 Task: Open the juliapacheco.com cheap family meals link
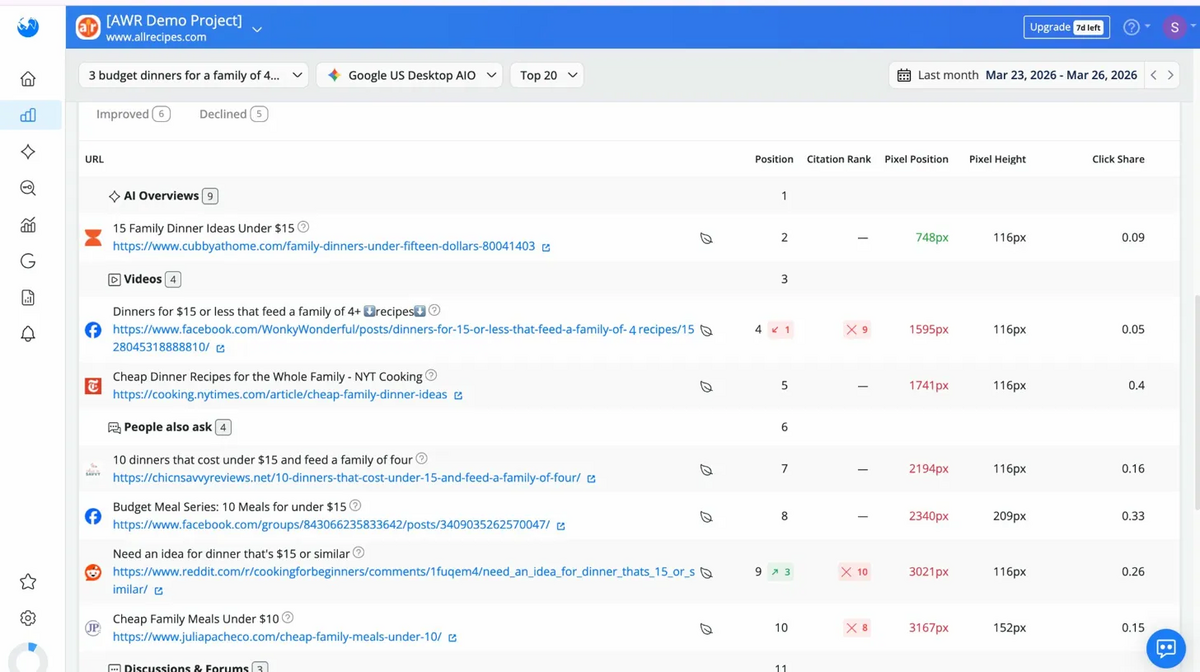coord(277,637)
